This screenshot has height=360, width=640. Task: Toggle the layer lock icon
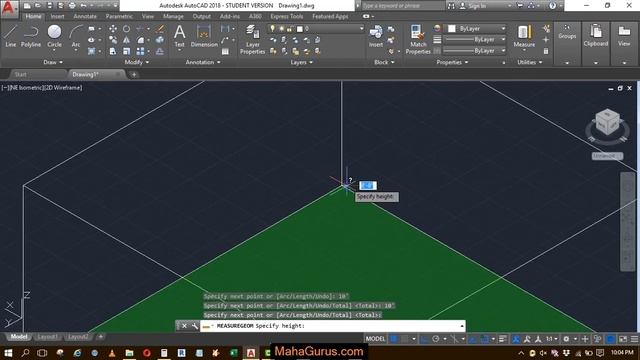(x=289, y=29)
